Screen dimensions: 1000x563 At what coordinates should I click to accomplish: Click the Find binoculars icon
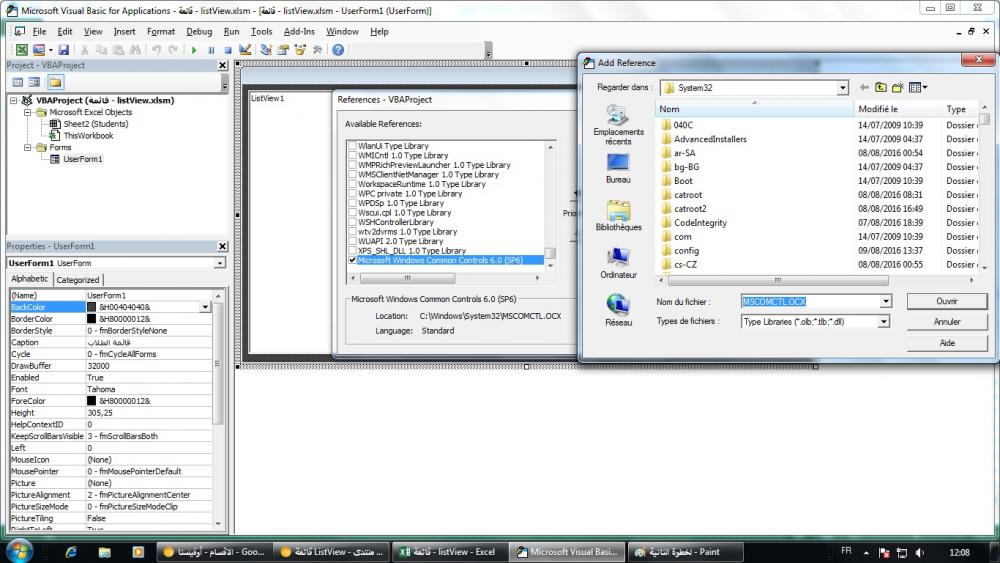135,50
